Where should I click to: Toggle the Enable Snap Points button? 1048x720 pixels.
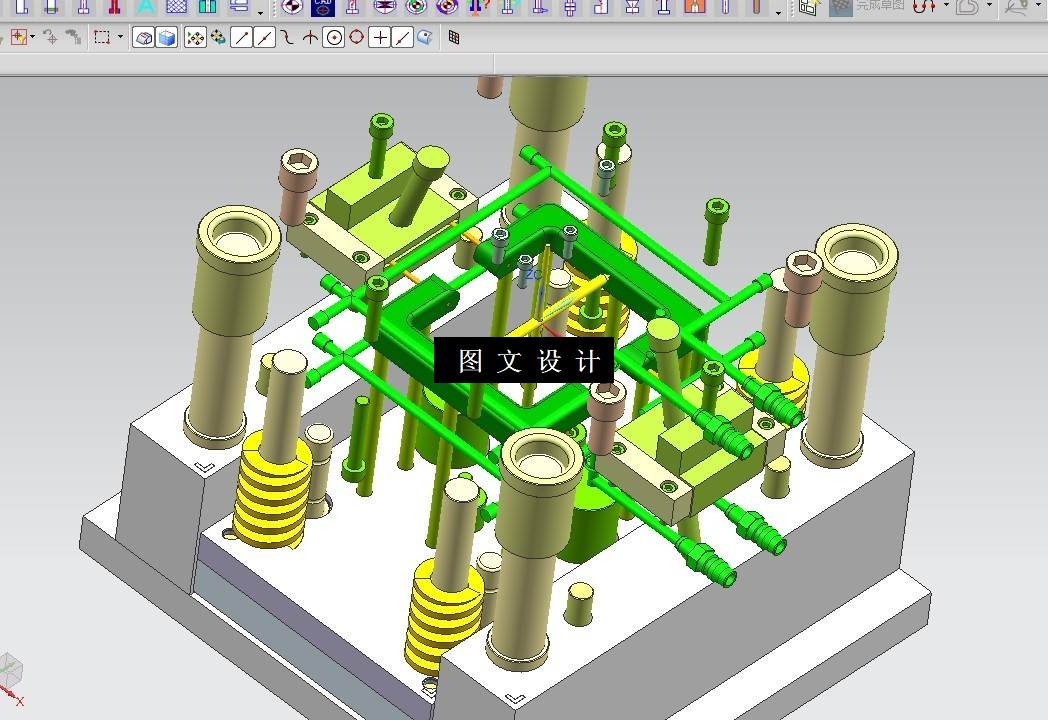click(195, 38)
